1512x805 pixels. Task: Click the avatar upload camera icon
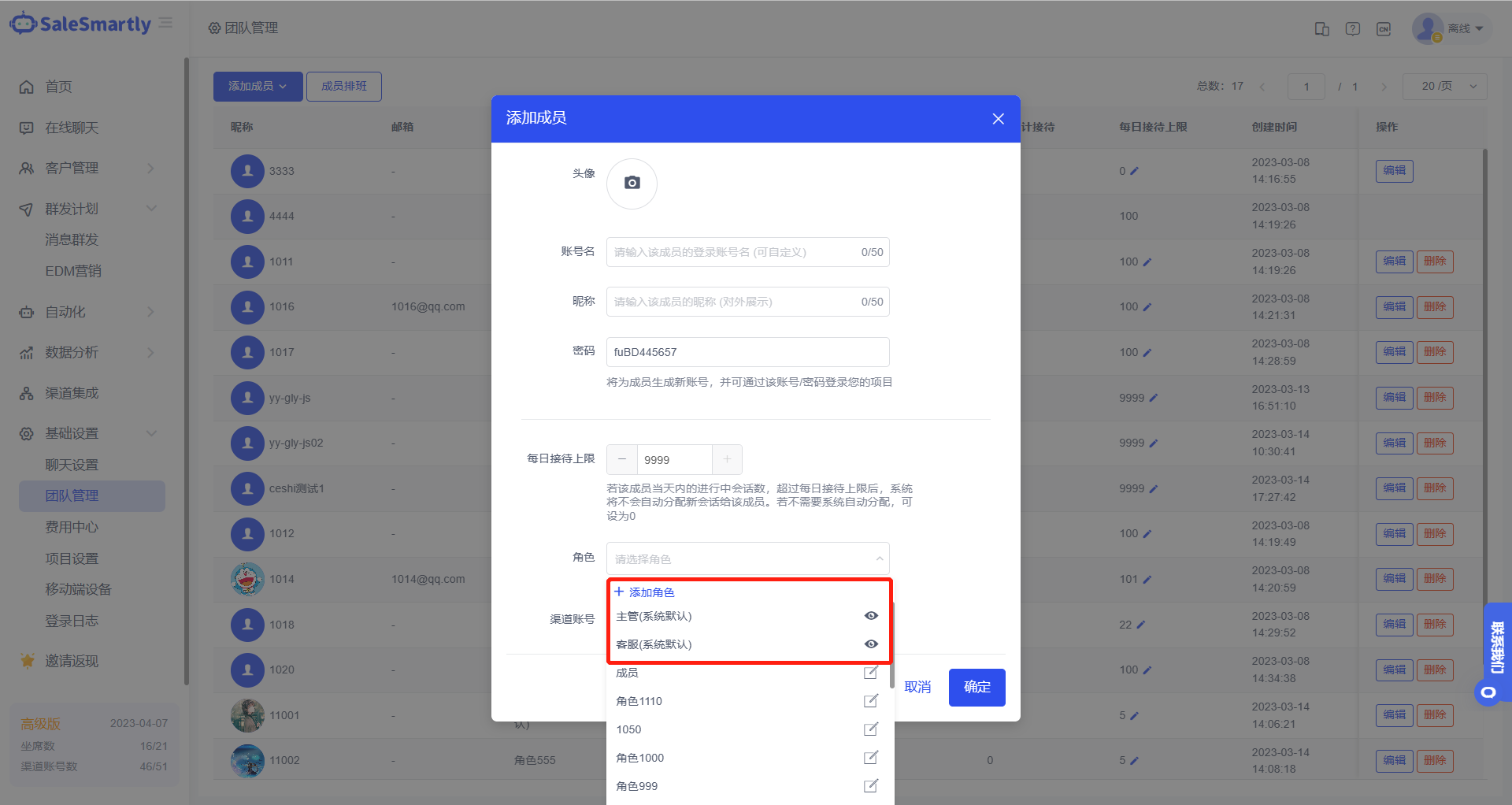pos(632,183)
